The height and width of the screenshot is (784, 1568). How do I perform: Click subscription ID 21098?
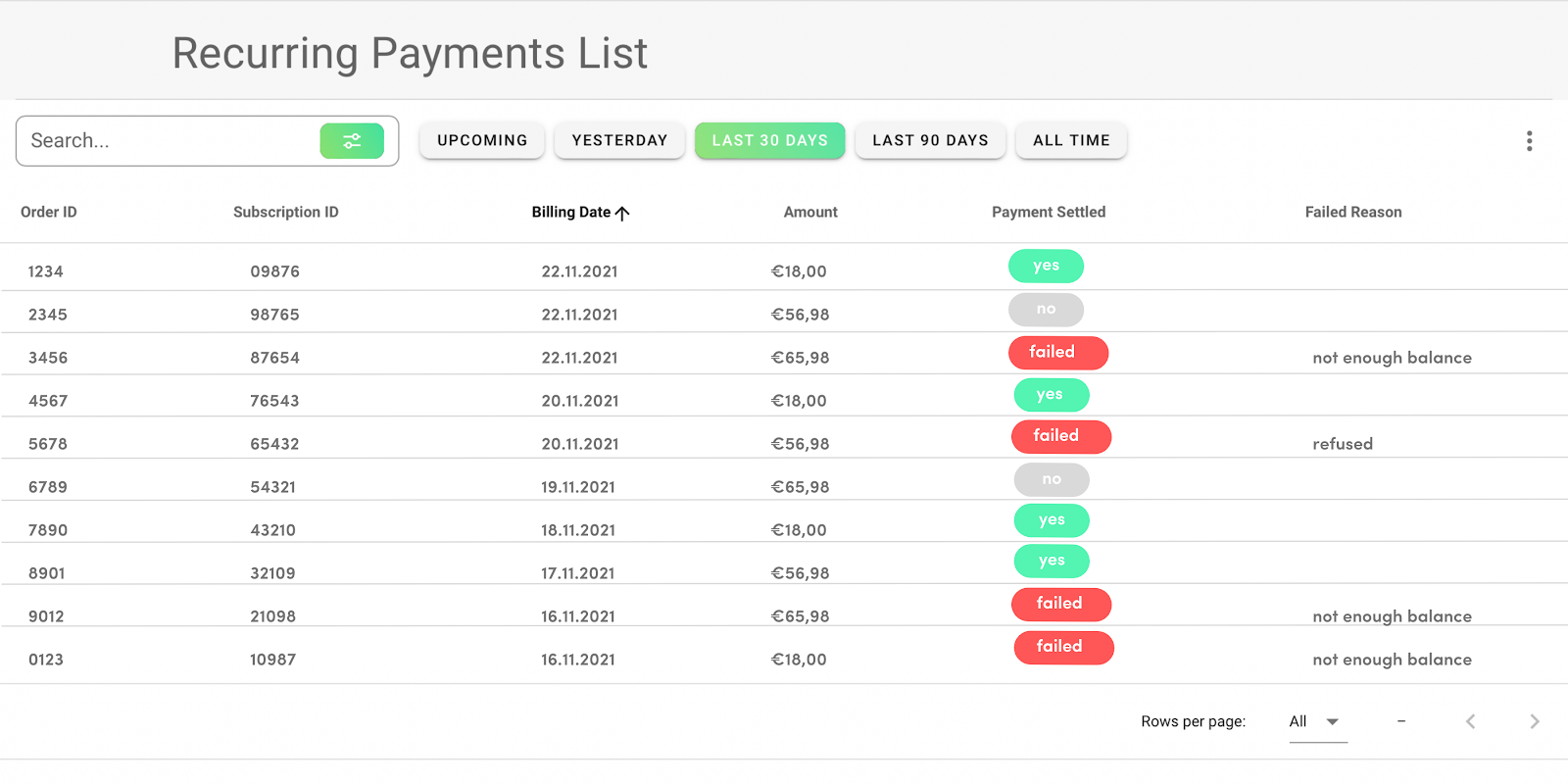[272, 616]
